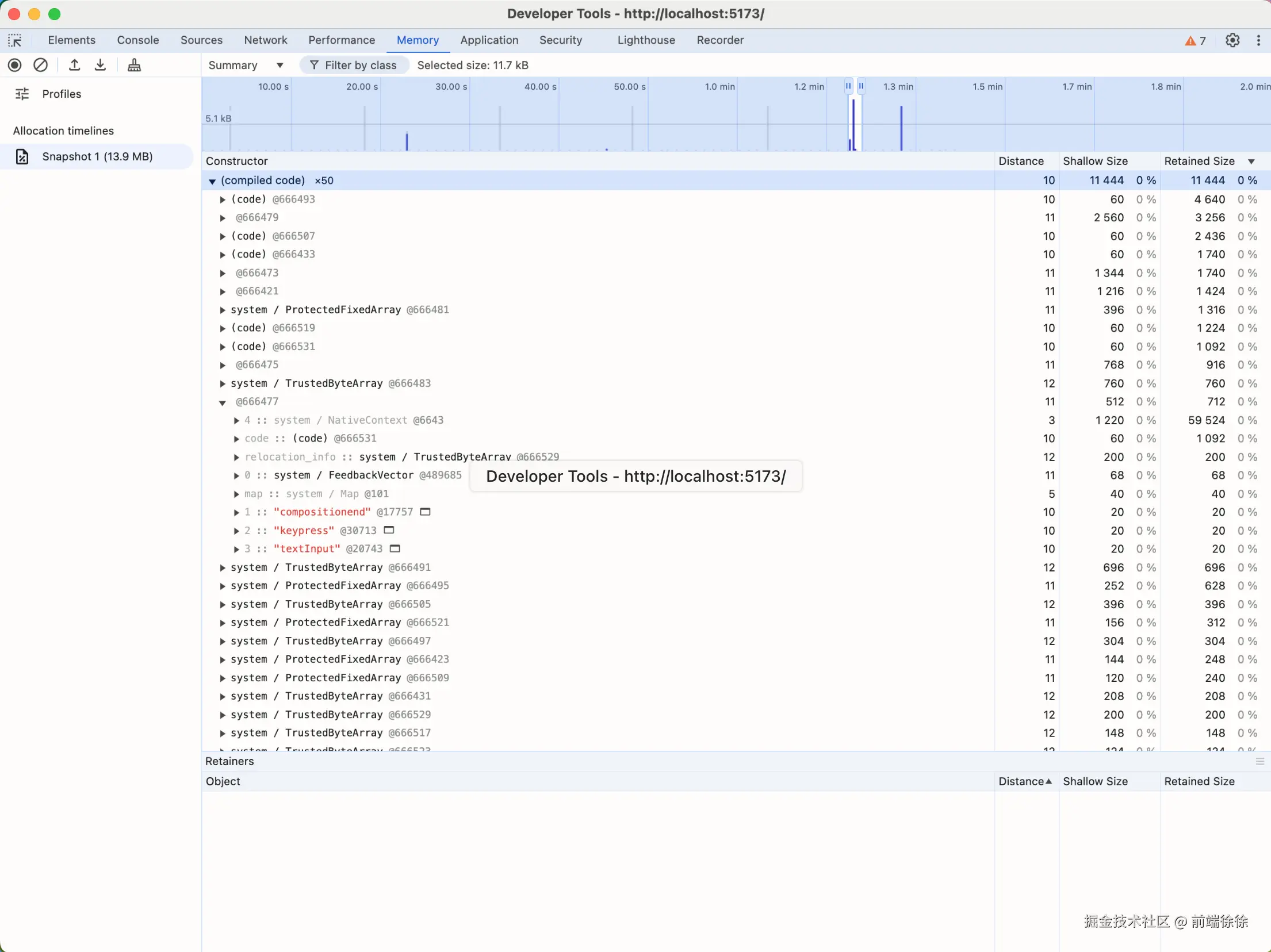1271x952 pixels.
Task: Click the inspect element selector icon
Action: pos(15,40)
